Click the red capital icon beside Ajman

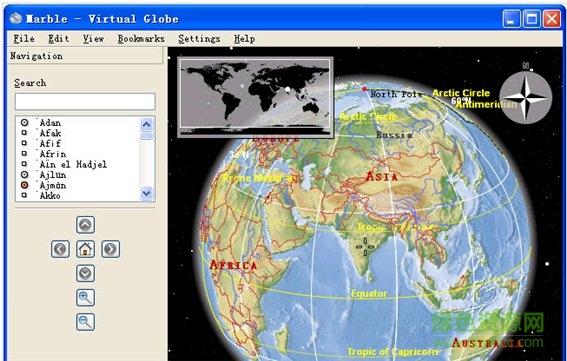[x=24, y=185]
